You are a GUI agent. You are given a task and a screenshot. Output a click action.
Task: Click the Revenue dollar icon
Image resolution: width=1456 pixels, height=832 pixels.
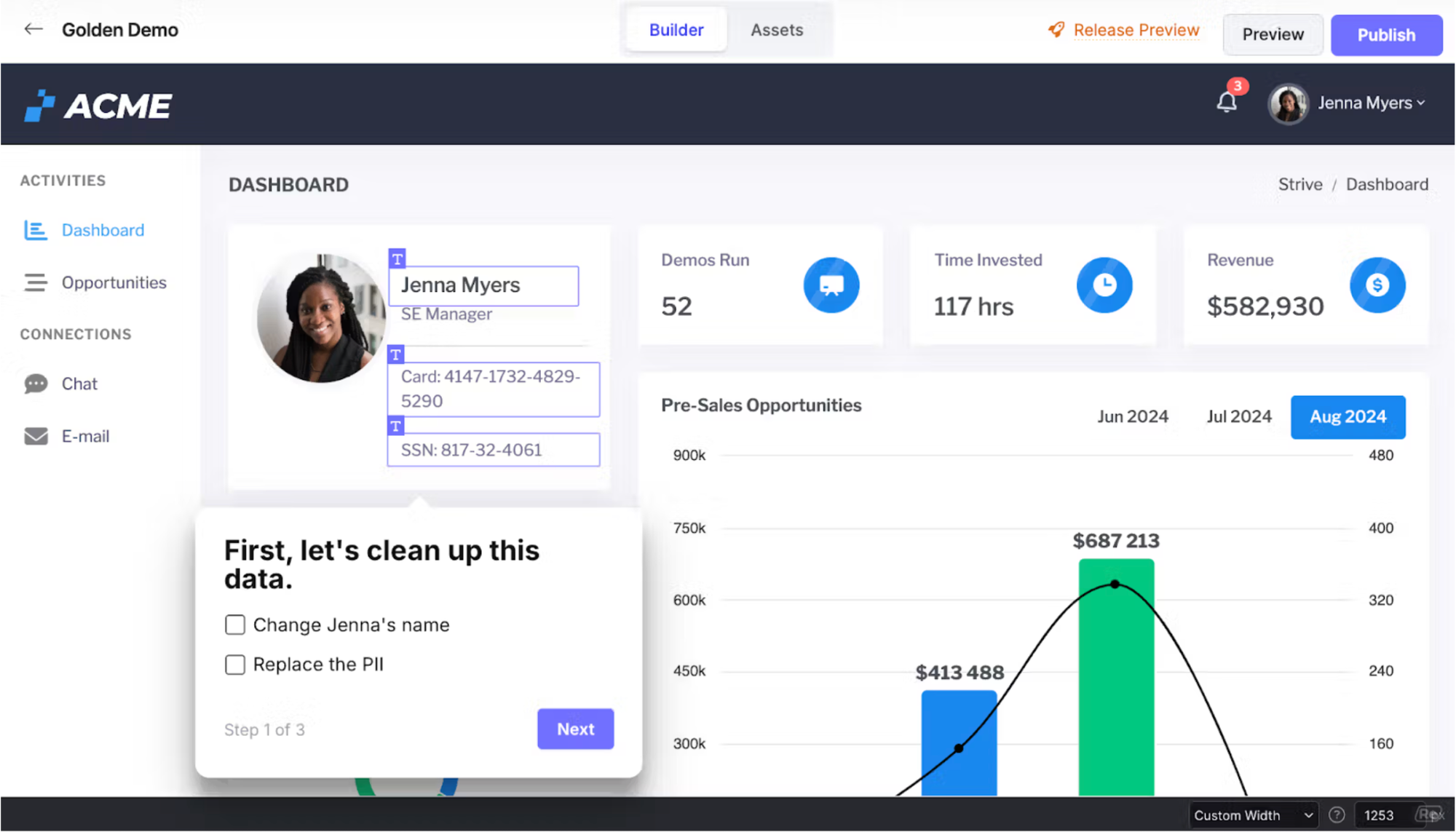pos(1377,285)
